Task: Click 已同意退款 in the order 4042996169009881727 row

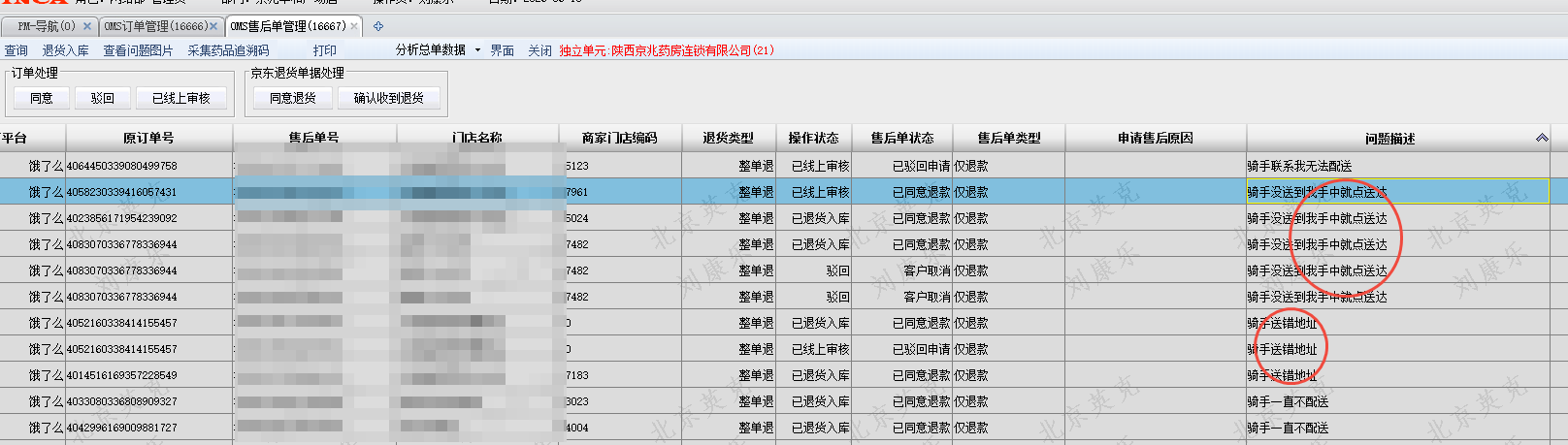Action: (922, 428)
